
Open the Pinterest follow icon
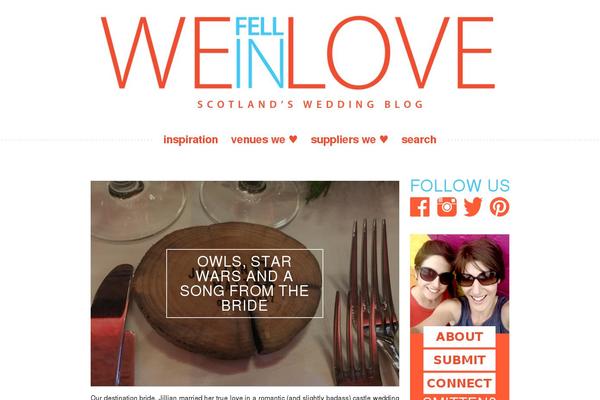(x=499, y=207)
